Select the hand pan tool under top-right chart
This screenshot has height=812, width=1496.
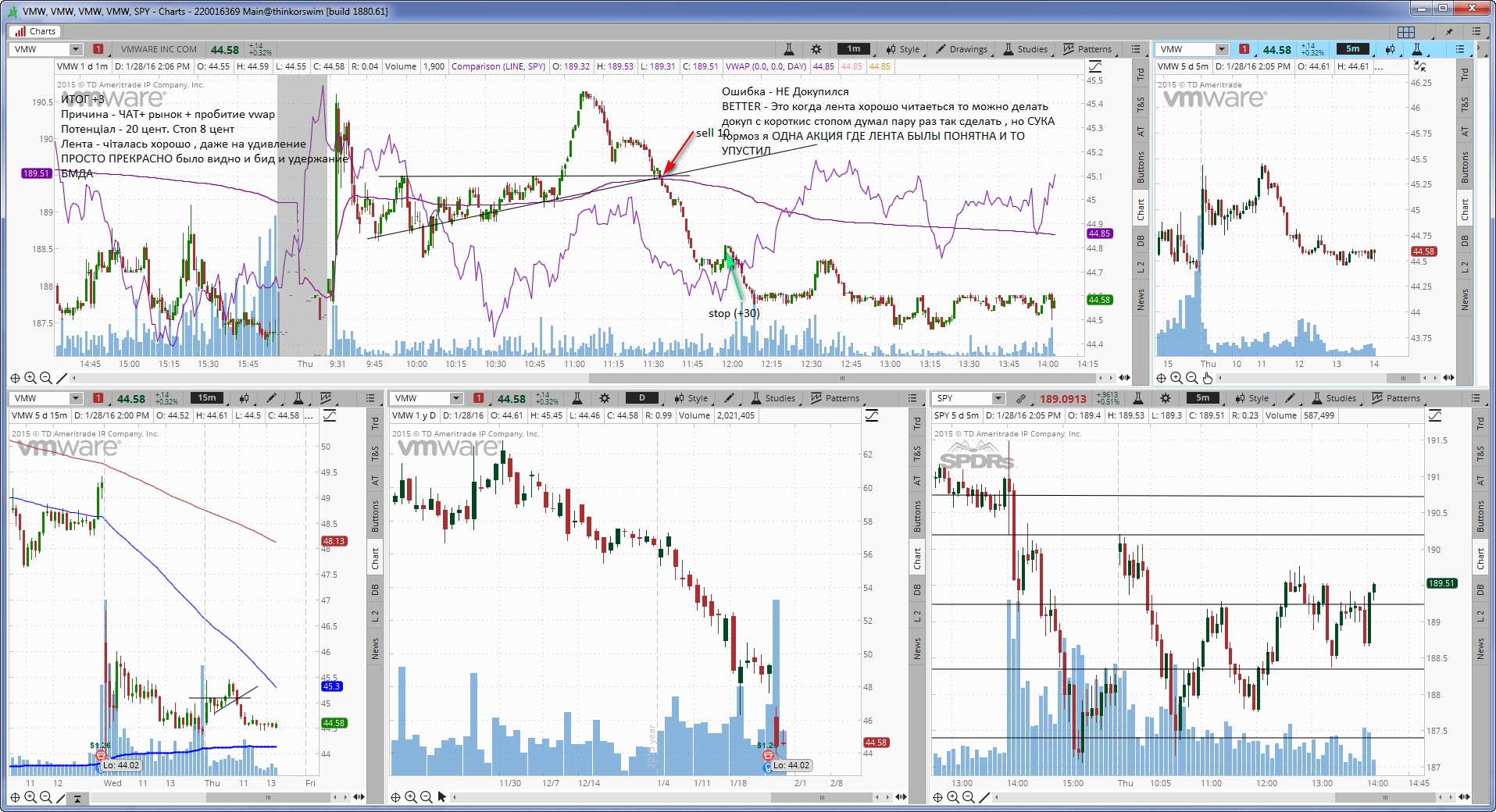pos(1207,378)
